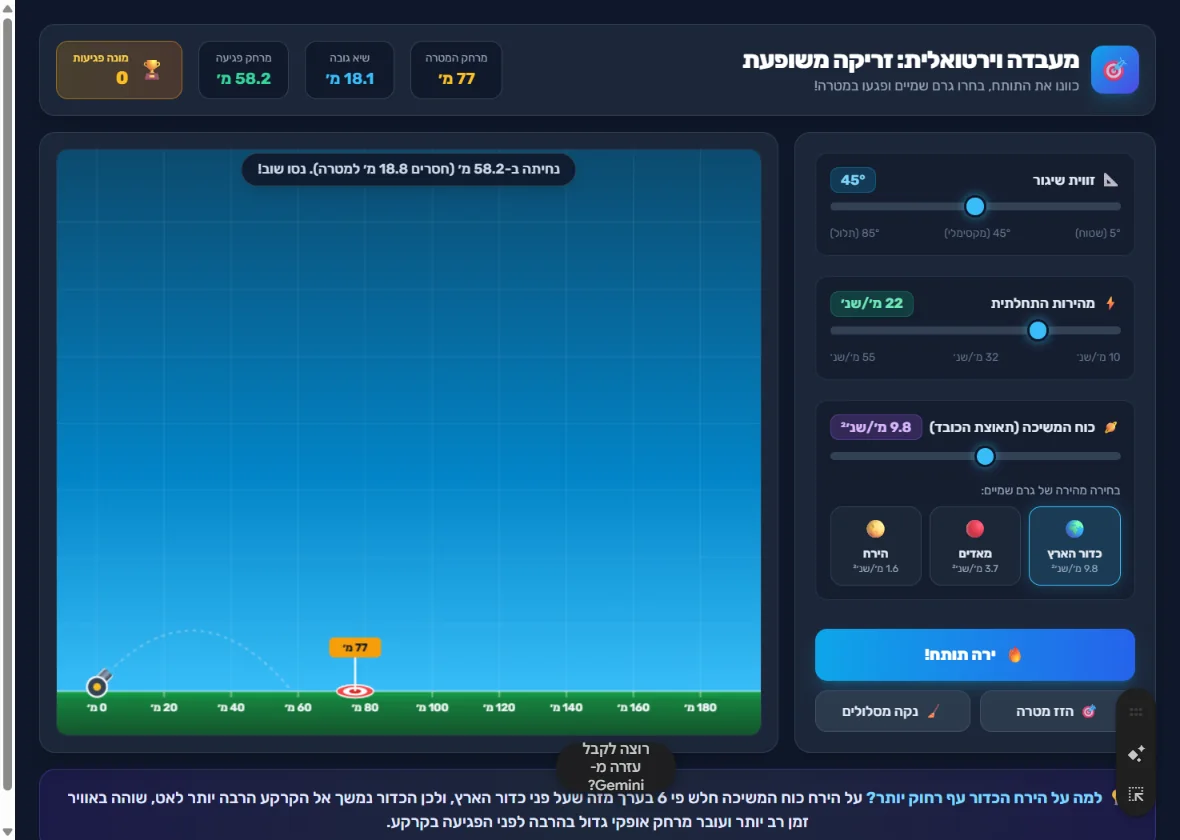Image resolution: width=1180 pixels, height=840 pixels.
Task: Clear trajectories with the נקה מסלולים button
Action: [x=893, y=711]
